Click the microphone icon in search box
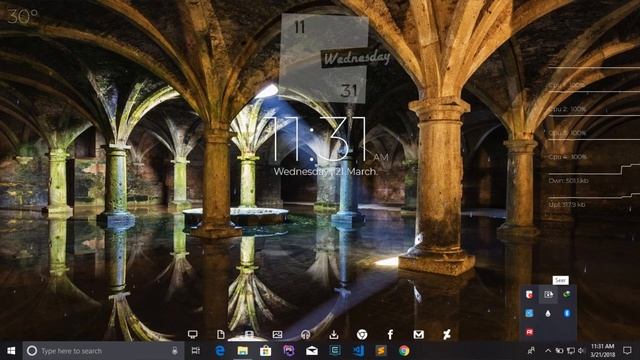 click(175, 351)
